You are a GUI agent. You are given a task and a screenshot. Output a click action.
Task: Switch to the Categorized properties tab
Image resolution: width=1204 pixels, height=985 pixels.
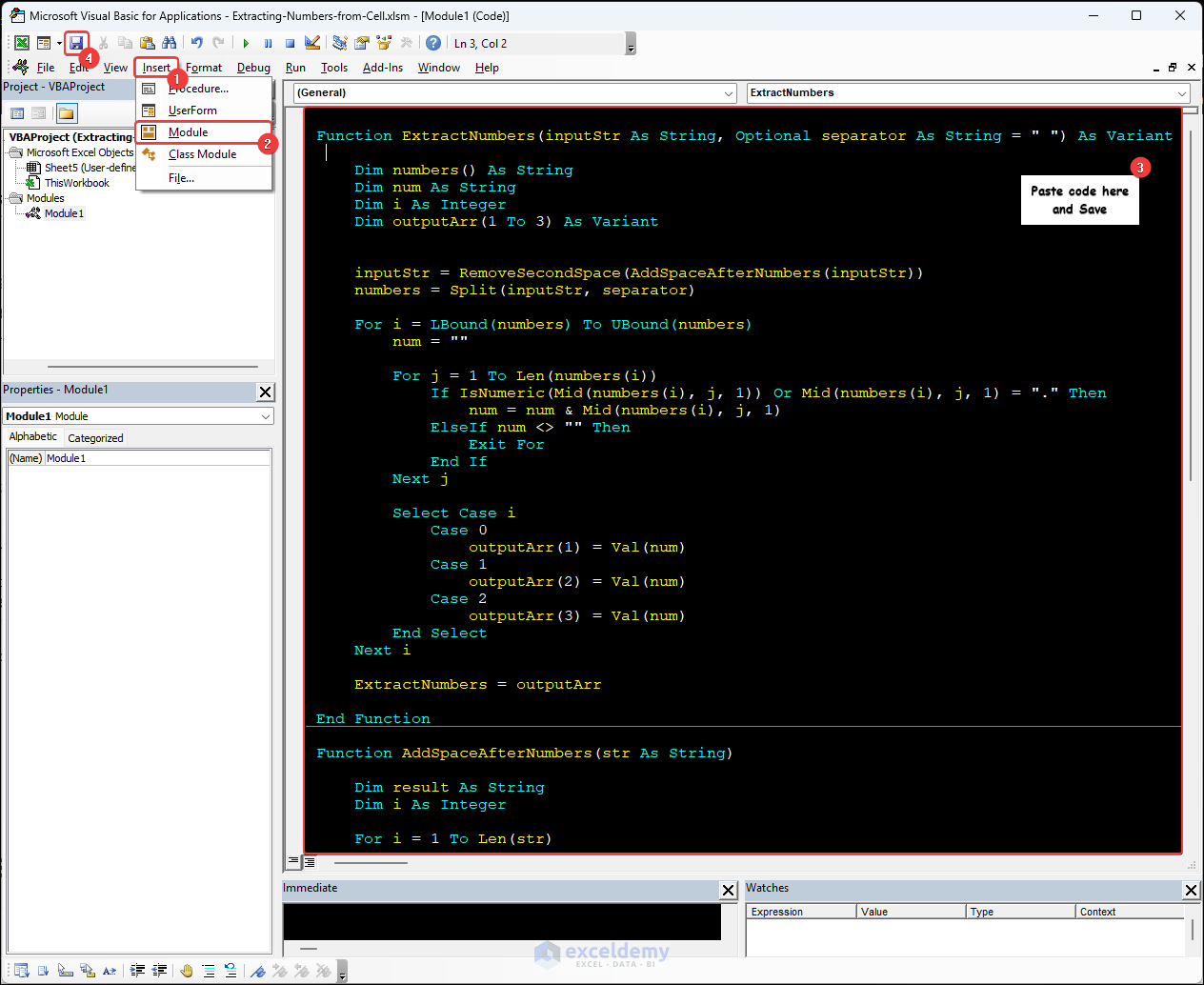pyautogui.click(x=95, y=438)
